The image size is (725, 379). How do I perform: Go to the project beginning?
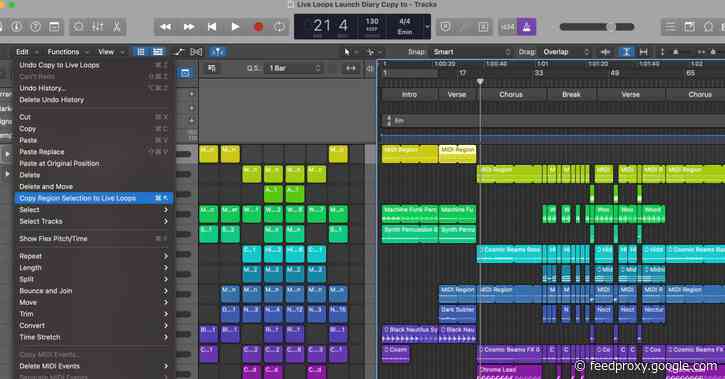click(x=212, y=27)
